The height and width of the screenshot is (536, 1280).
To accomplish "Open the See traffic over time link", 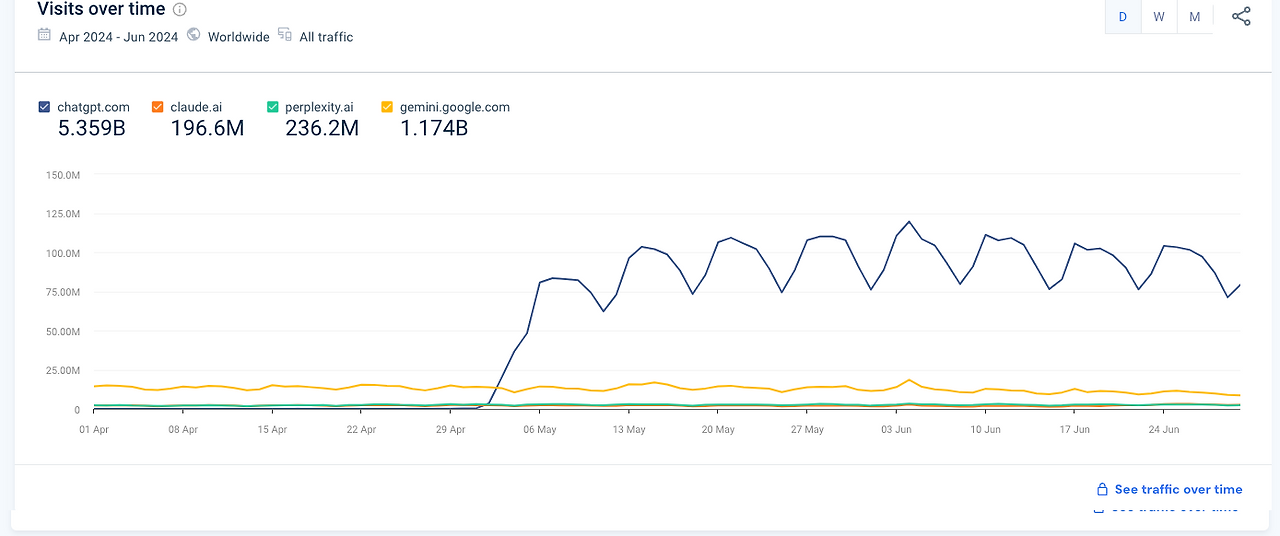I will (1178, 490).
